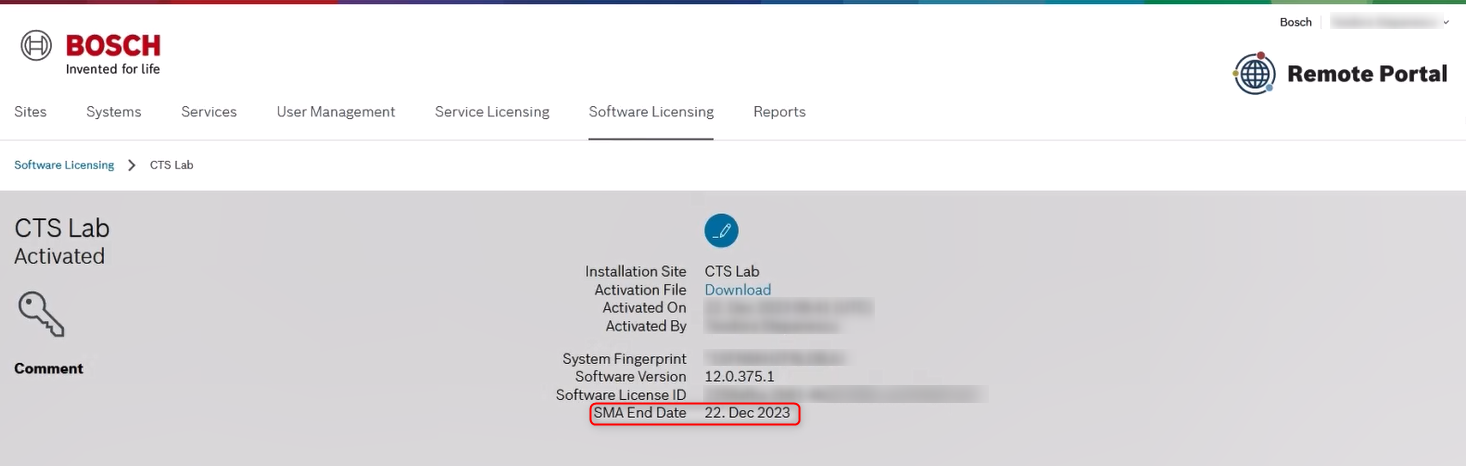Click the Activated On label
Screen dimensions: 1466x466
[645, 308]
